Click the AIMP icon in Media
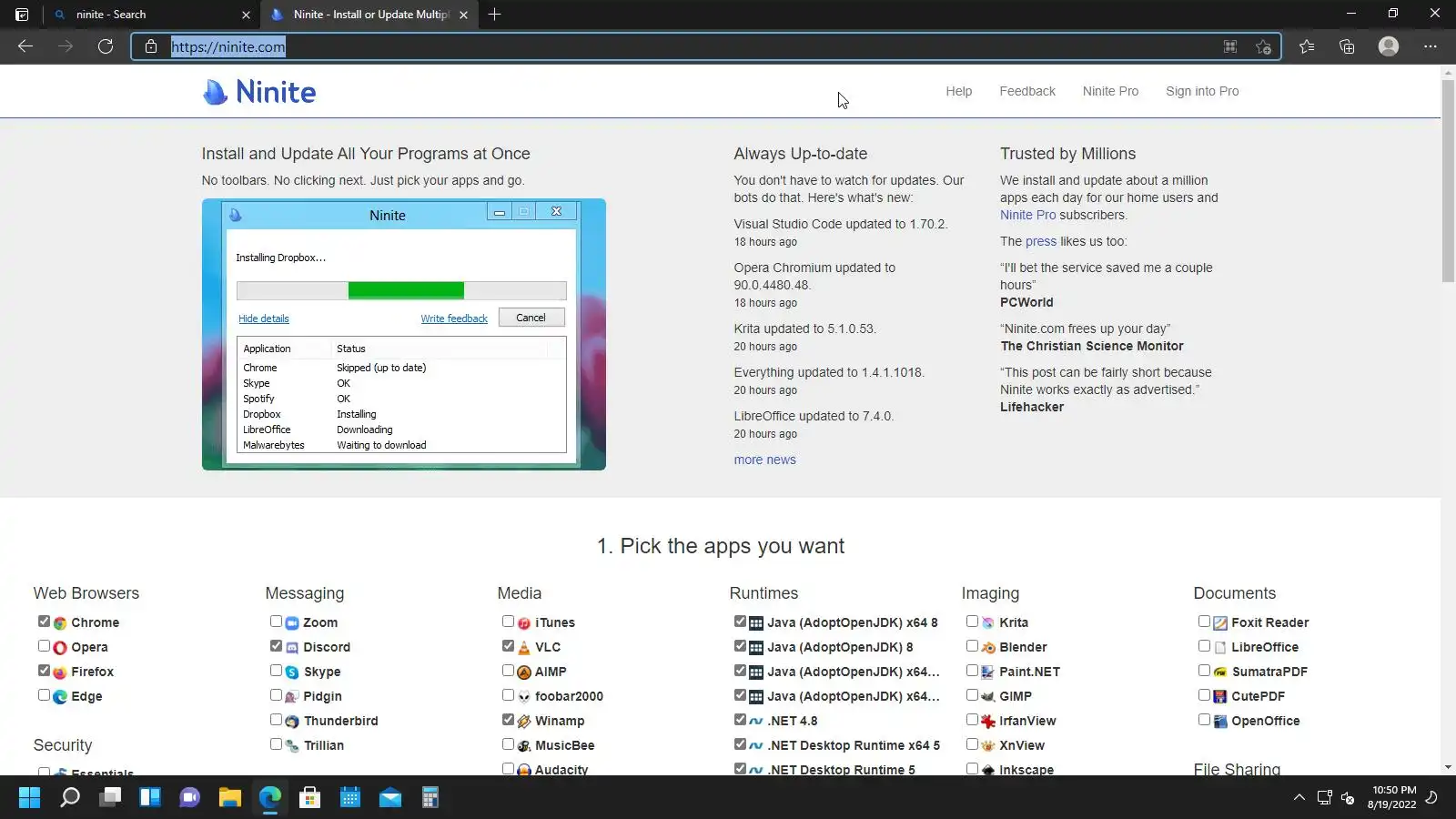1456x819 pixels. (x=524, y=672)
